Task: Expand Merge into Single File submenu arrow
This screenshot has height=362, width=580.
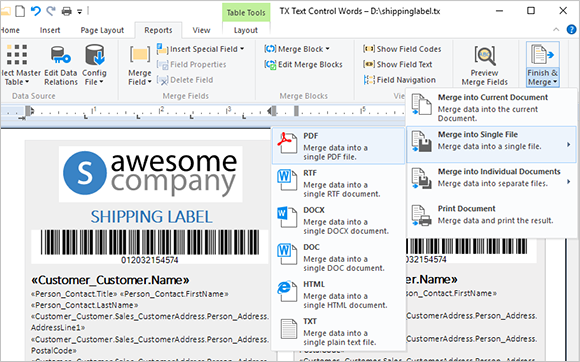Action: coord(569,145)
